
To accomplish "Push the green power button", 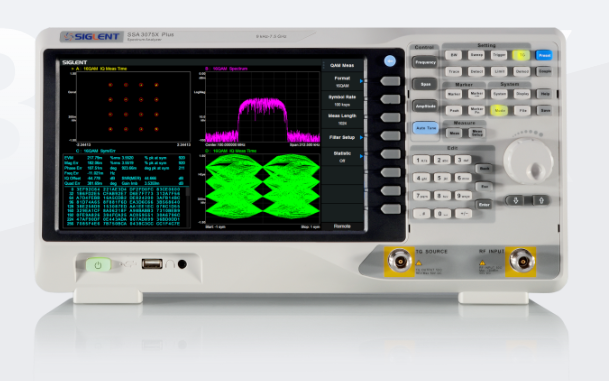I will 98,265.
